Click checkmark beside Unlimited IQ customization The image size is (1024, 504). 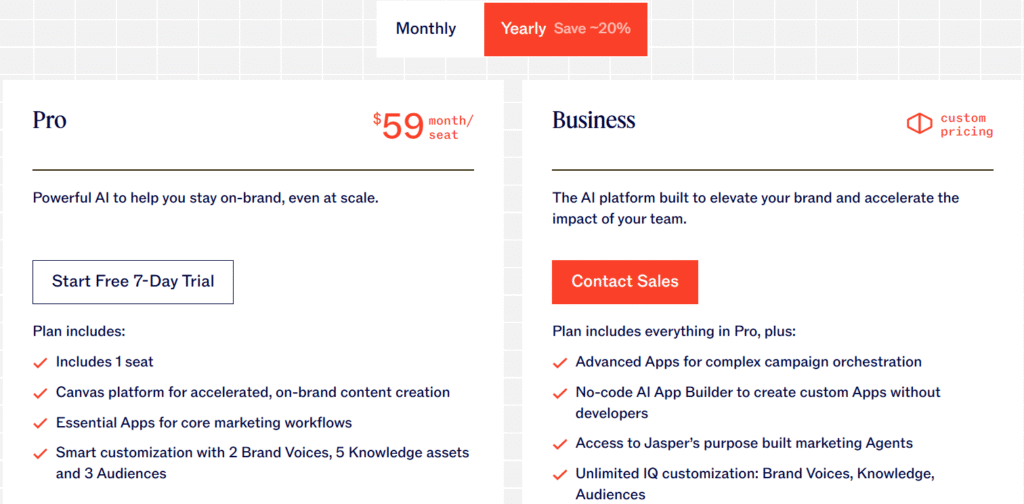(560, 474)
